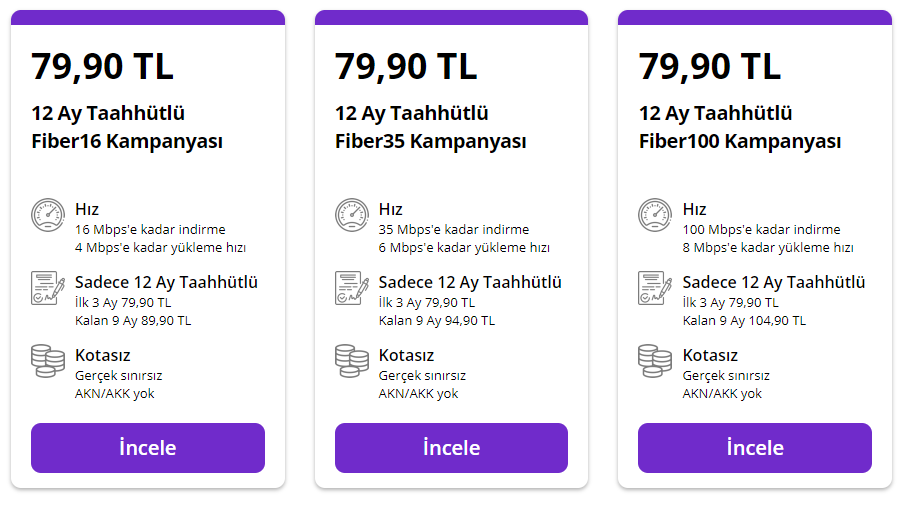This screenshot has height=506, width=898.
Task: Click Kalan 9 Ay 104,90 TL text
Action: click(744, 321)
